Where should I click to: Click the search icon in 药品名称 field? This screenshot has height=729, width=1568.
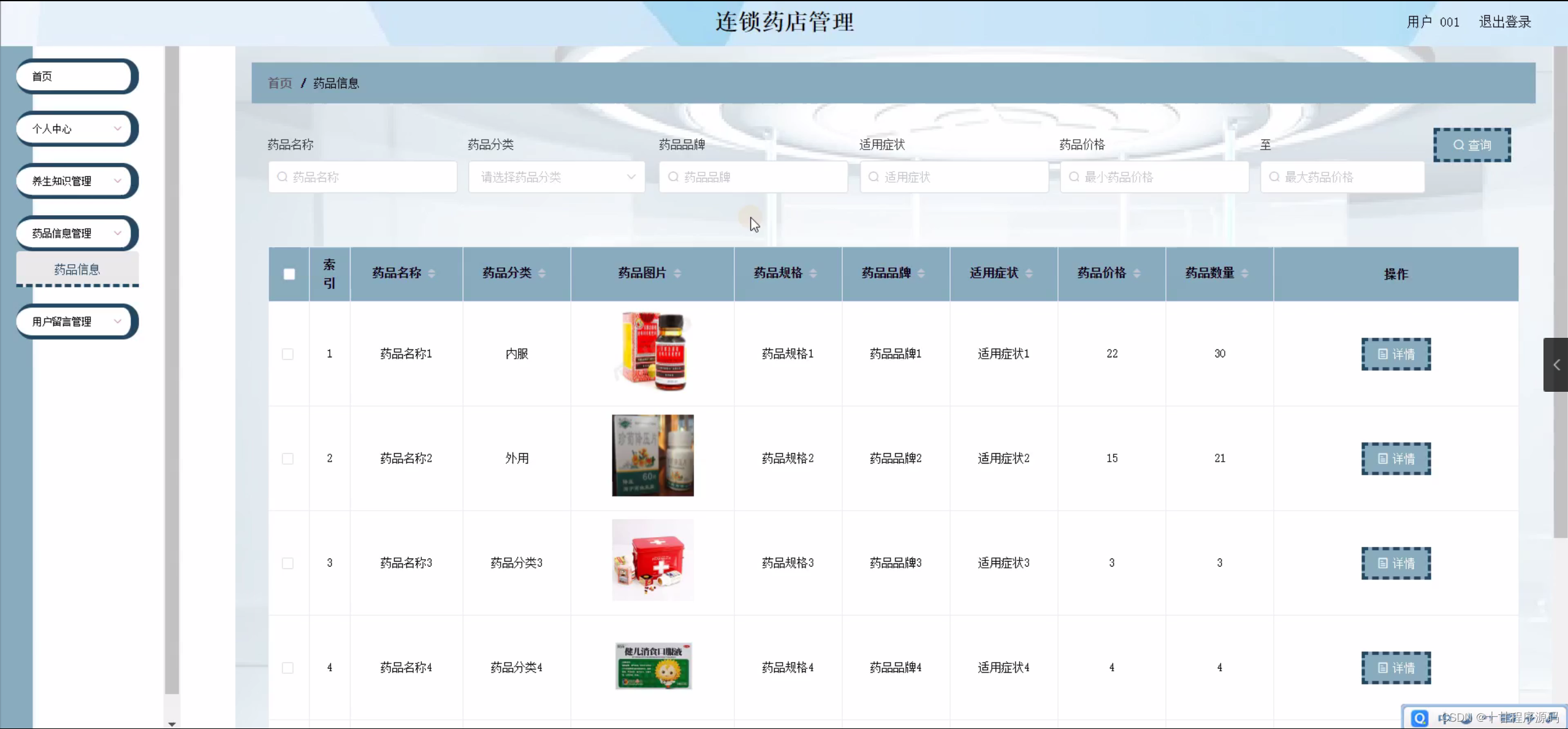283,177
